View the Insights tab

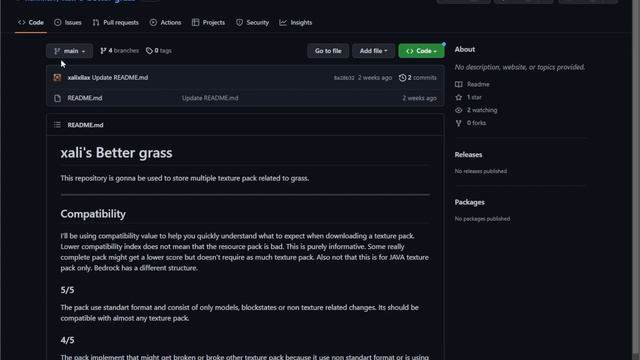296,22
